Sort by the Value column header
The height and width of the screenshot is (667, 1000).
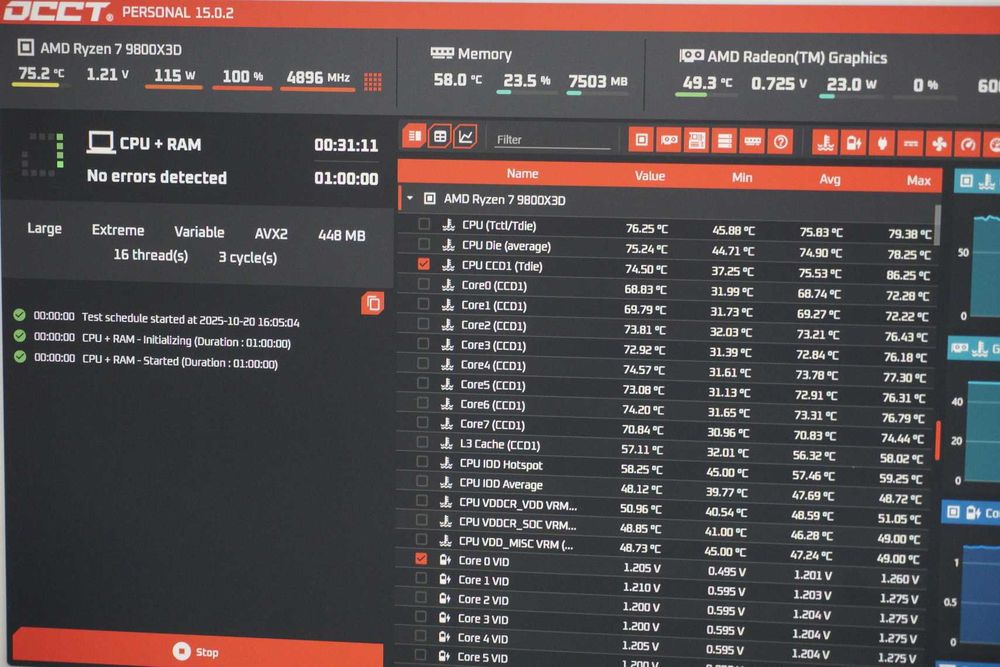(x=650, y=176)
